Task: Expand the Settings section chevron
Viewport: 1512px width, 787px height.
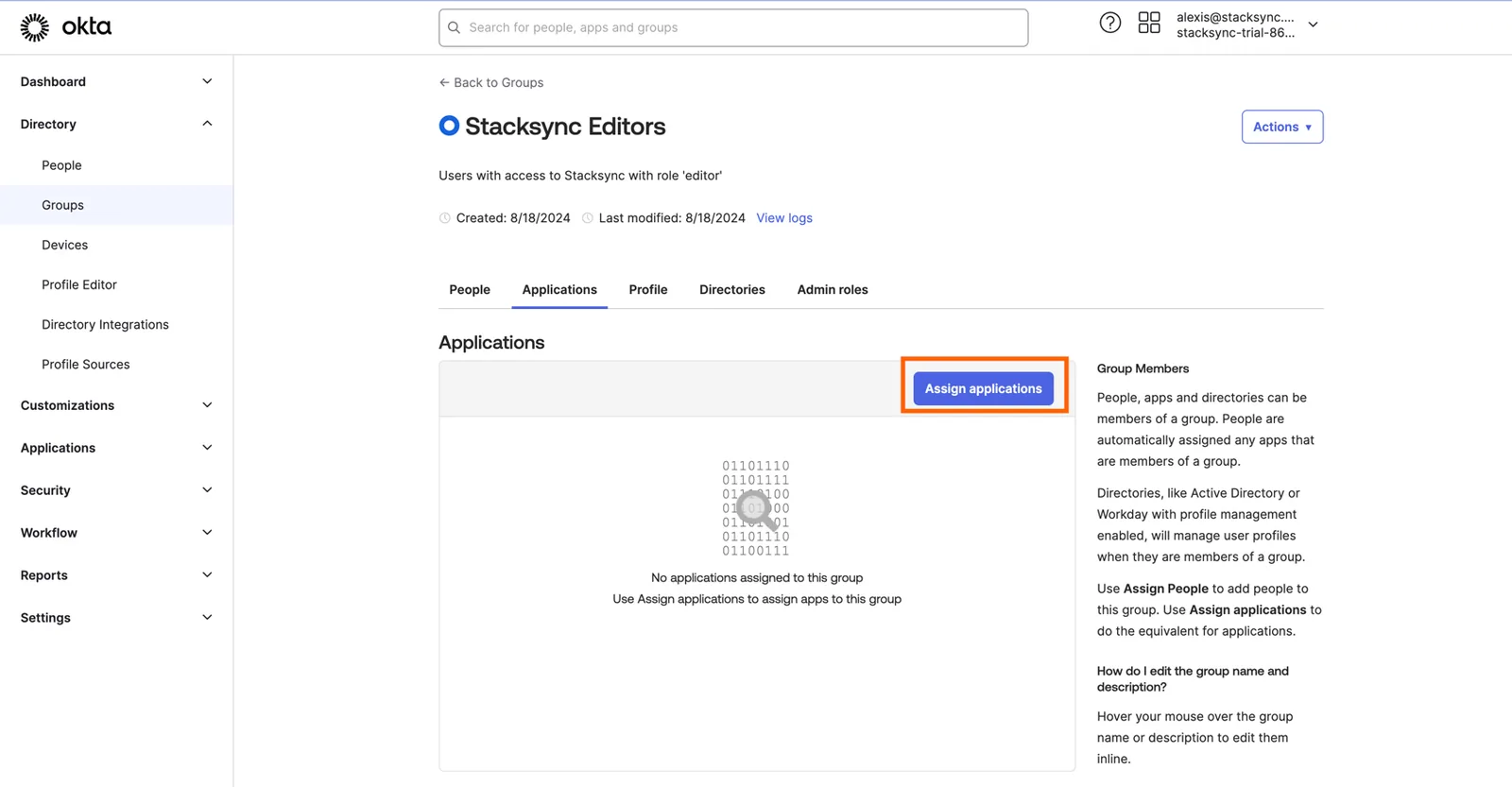Action: [x=207, y=618]
